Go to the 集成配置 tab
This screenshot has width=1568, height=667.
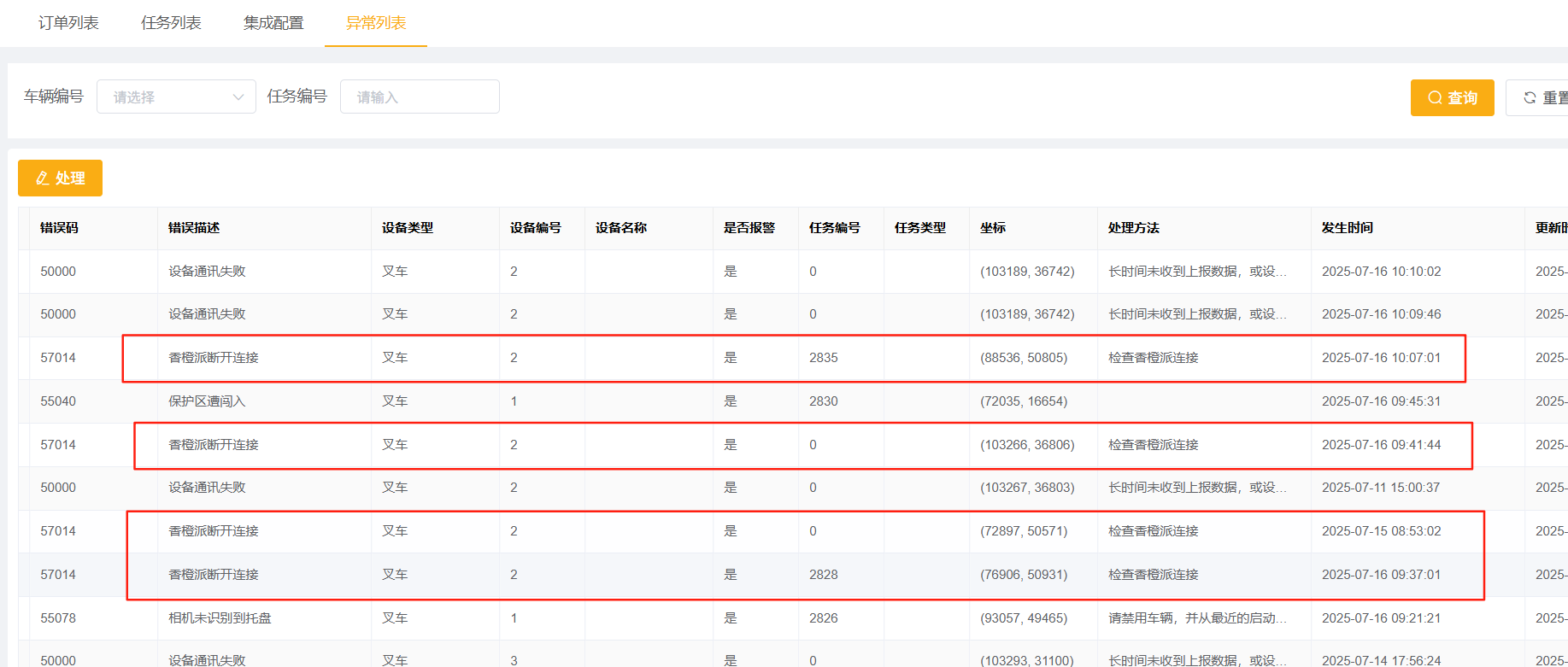click(x=273, y=23)
